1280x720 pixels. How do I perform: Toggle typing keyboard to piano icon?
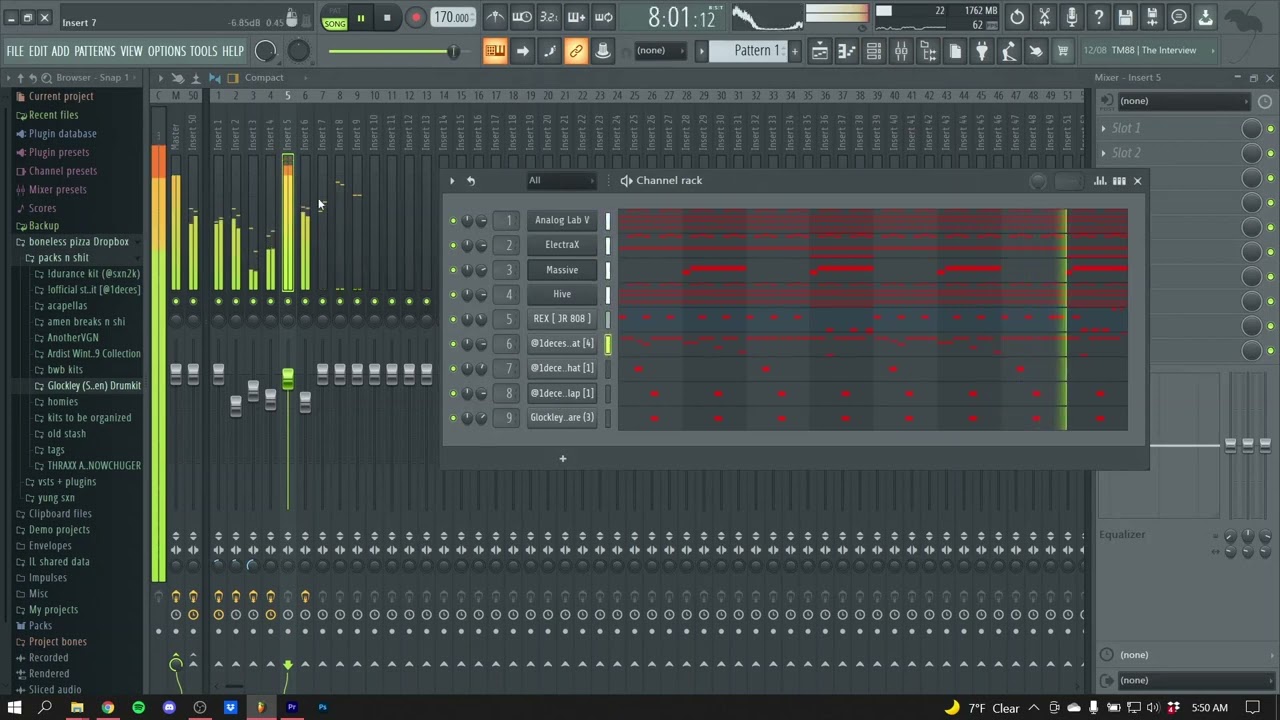(495, 51)
